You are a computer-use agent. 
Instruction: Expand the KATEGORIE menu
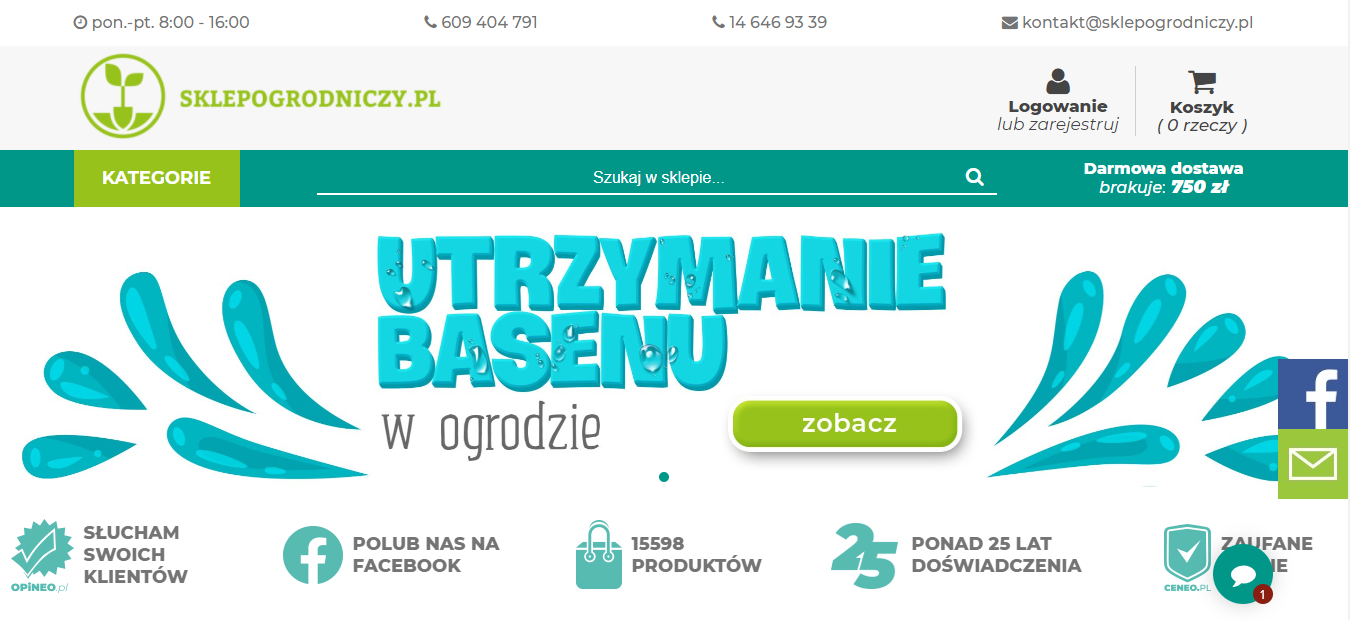point(157,178)
